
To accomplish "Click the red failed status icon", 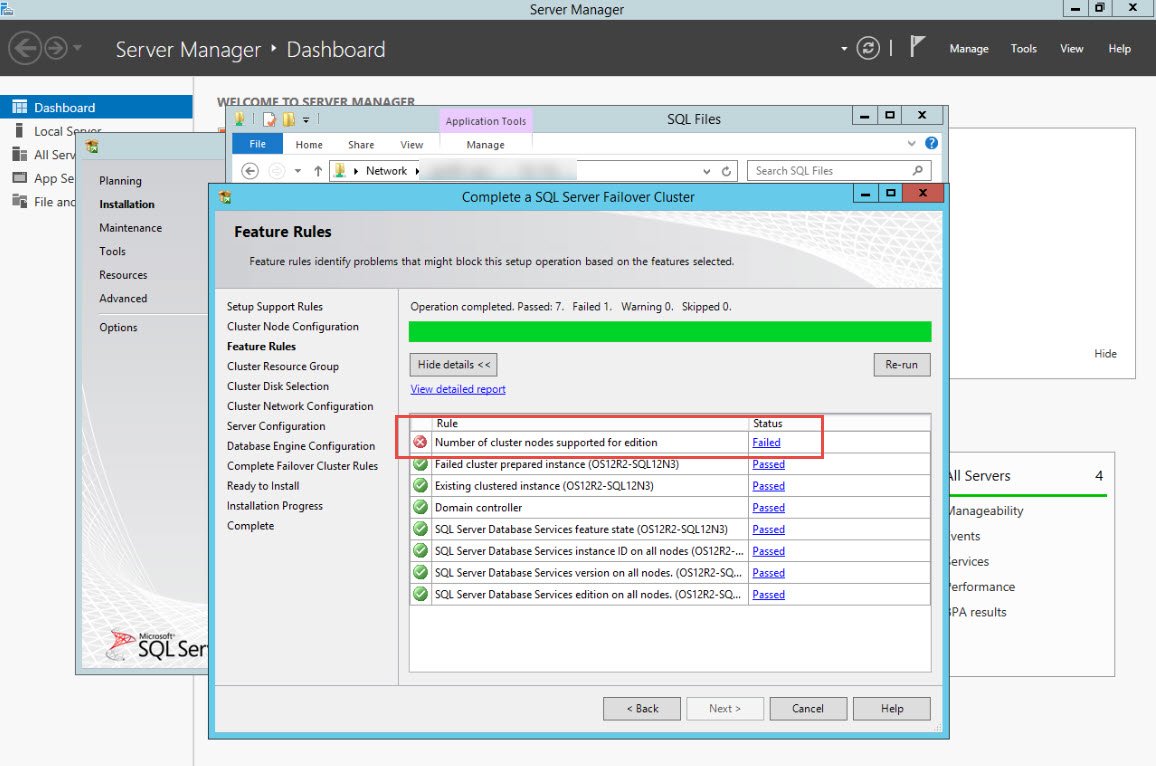I will pos(420,442).
